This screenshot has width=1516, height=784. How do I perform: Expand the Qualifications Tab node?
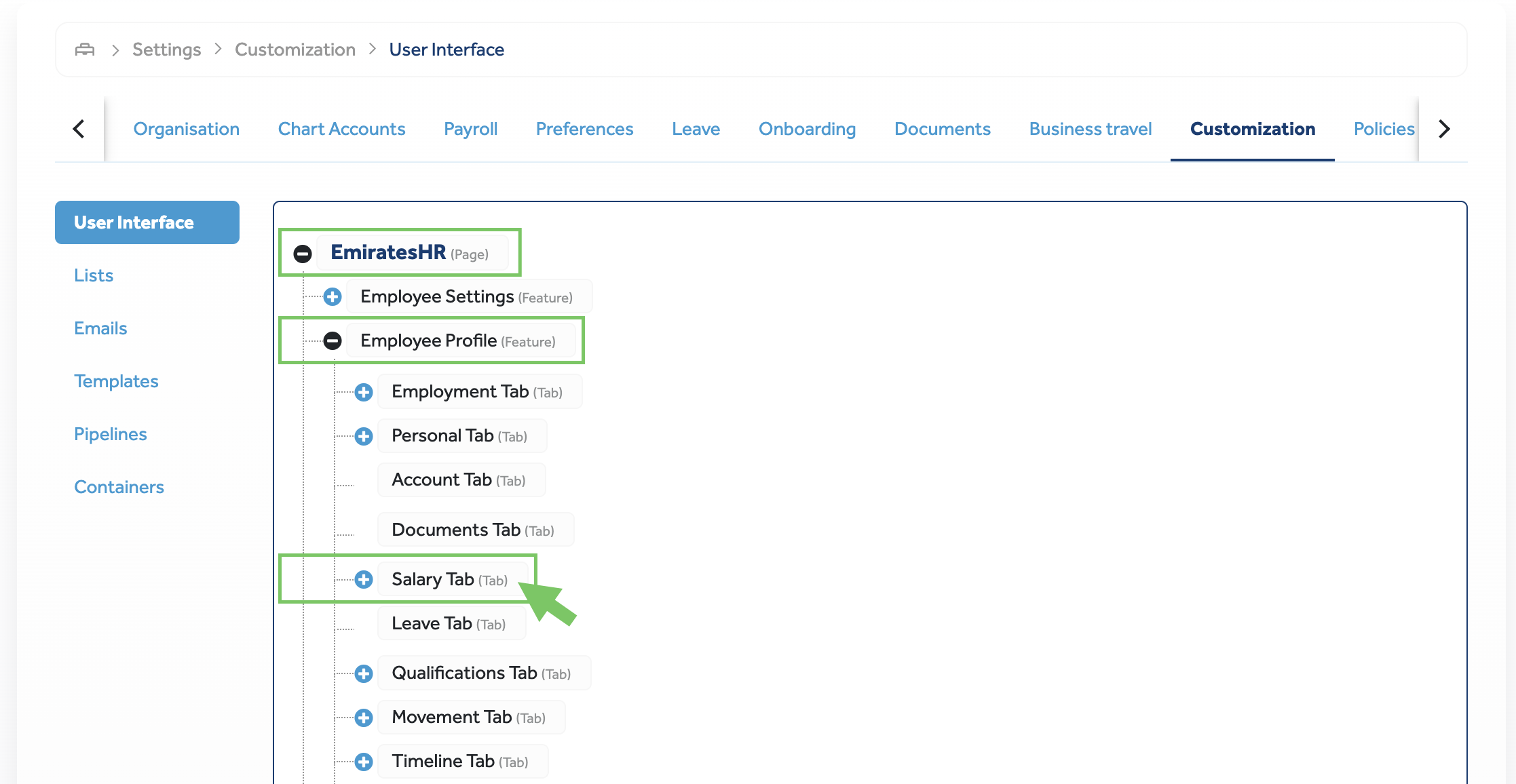point(364,673)
